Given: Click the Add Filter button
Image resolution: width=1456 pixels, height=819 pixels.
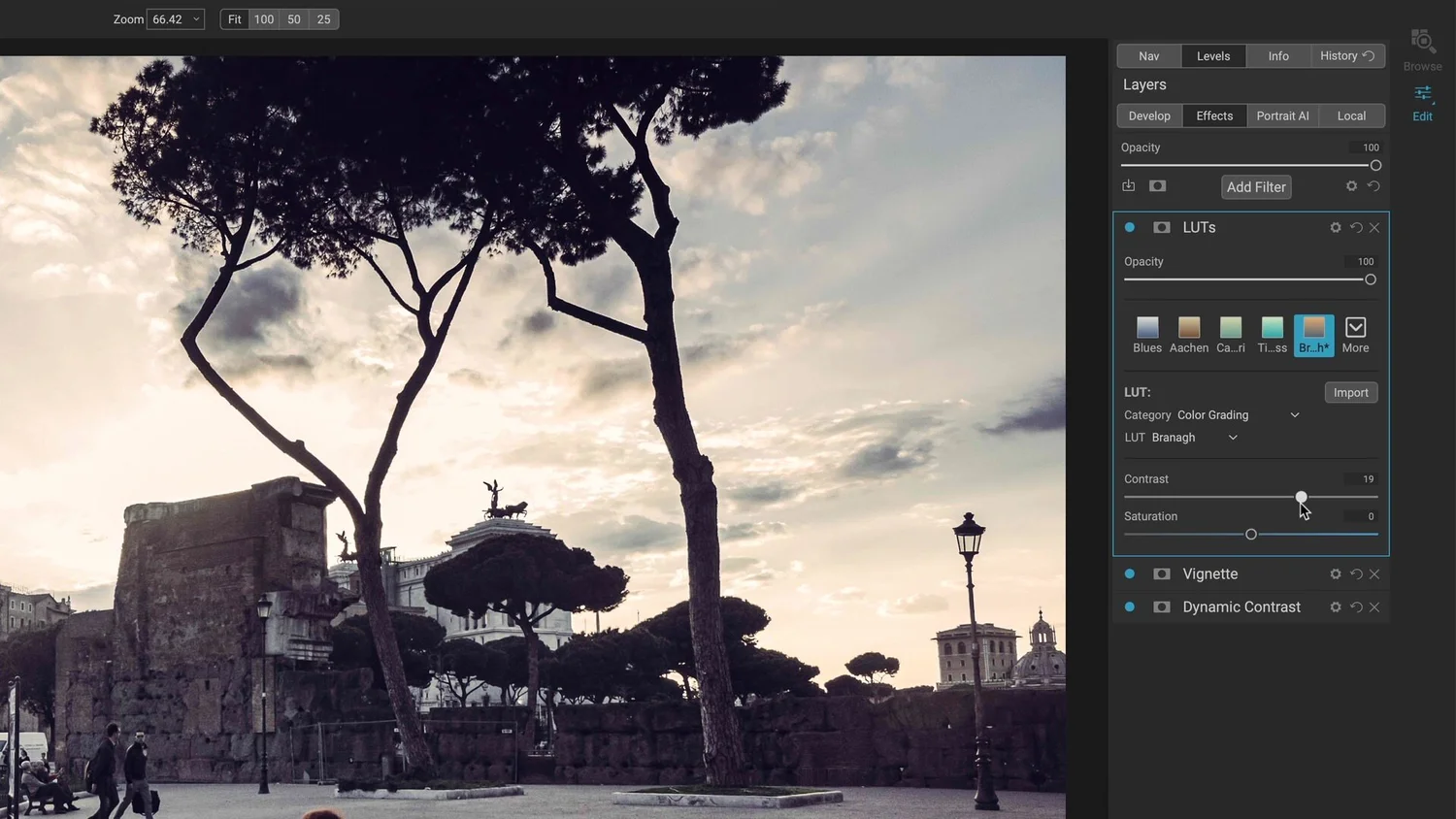Looking at the screenshot, I should point(1255,186).
